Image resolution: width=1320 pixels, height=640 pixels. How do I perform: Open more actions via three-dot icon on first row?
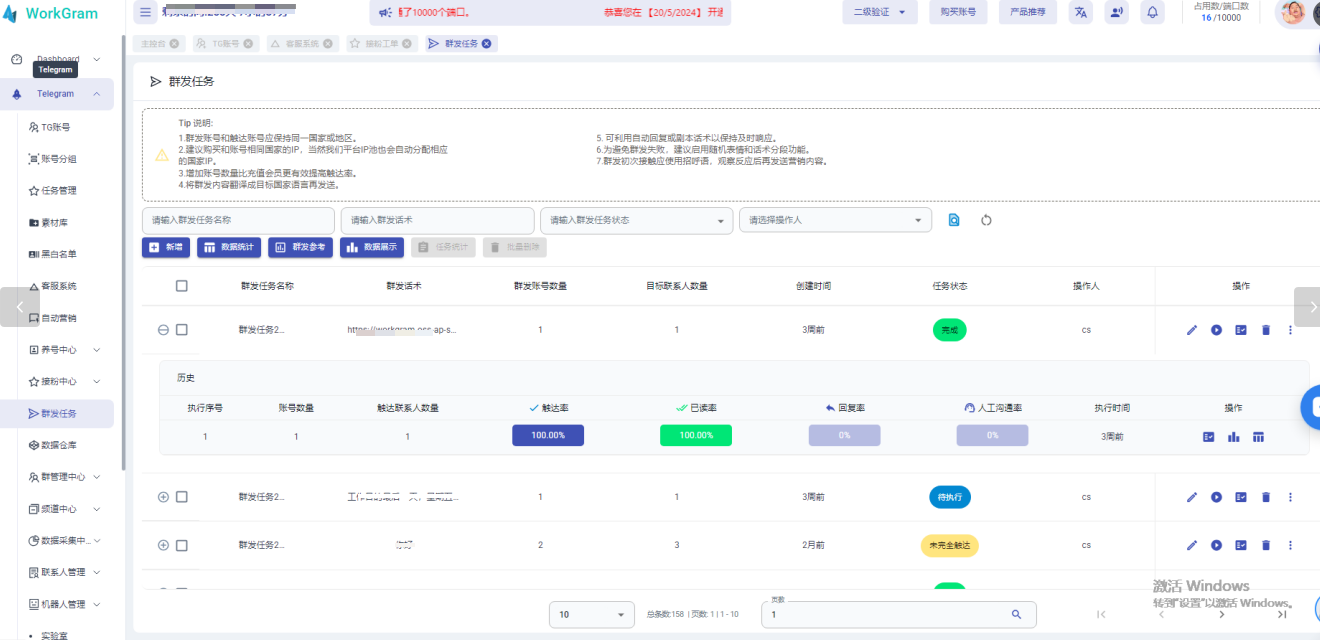point(1290,329)
